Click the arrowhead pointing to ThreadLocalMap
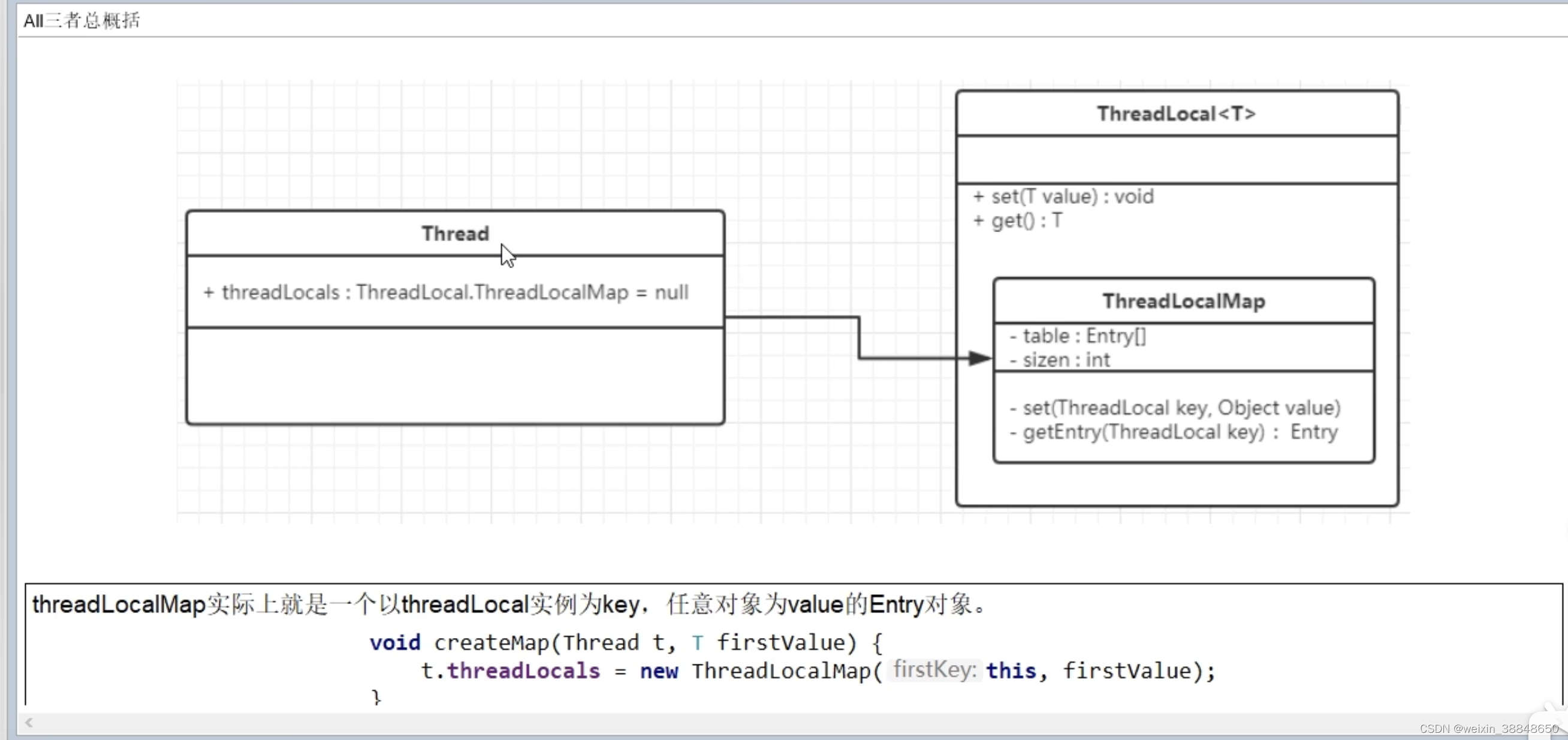Image resolution: width=1568 pixels, height=740 pixels. (x=979, y=358)
